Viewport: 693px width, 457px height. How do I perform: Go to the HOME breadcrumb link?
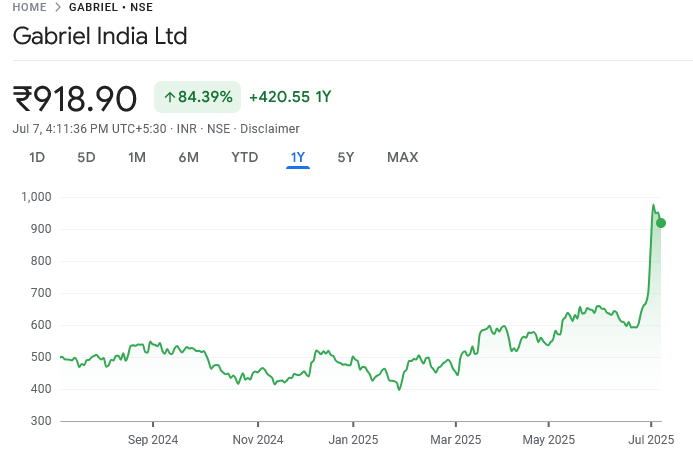pyautogui.click(x=28, y=7)
